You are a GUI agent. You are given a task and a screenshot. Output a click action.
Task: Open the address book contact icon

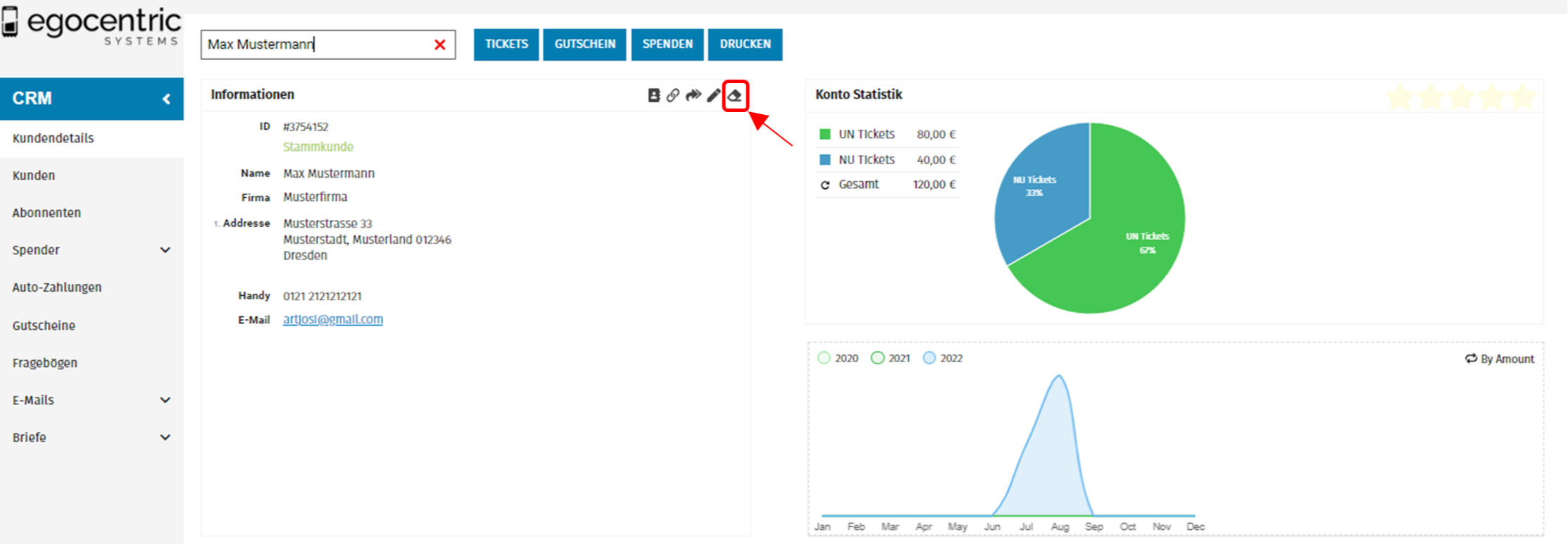(x=653, y=96)
